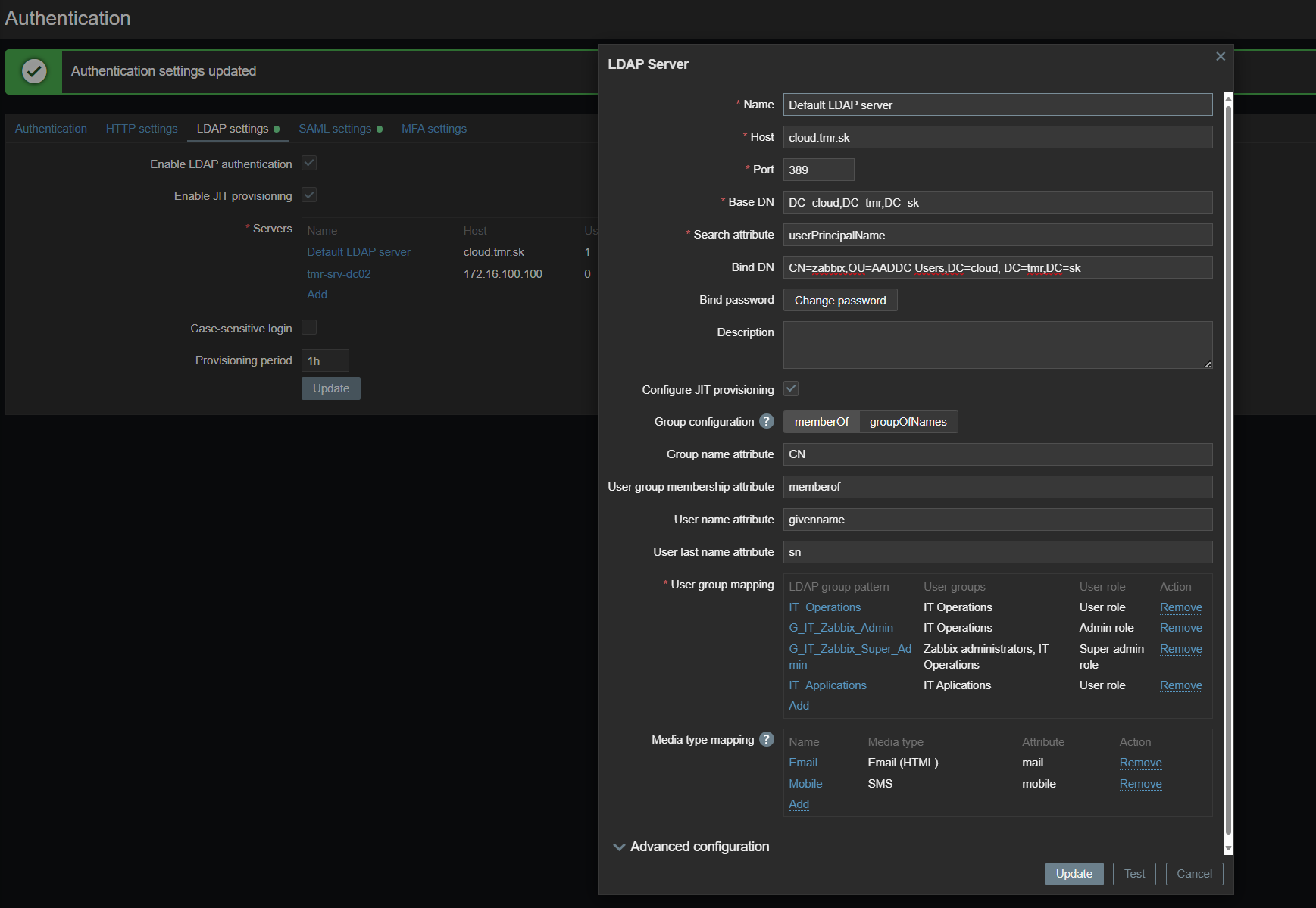Screen dimensions: 1316x908
Task: Focus the Description text area
Action: point(997,345)
